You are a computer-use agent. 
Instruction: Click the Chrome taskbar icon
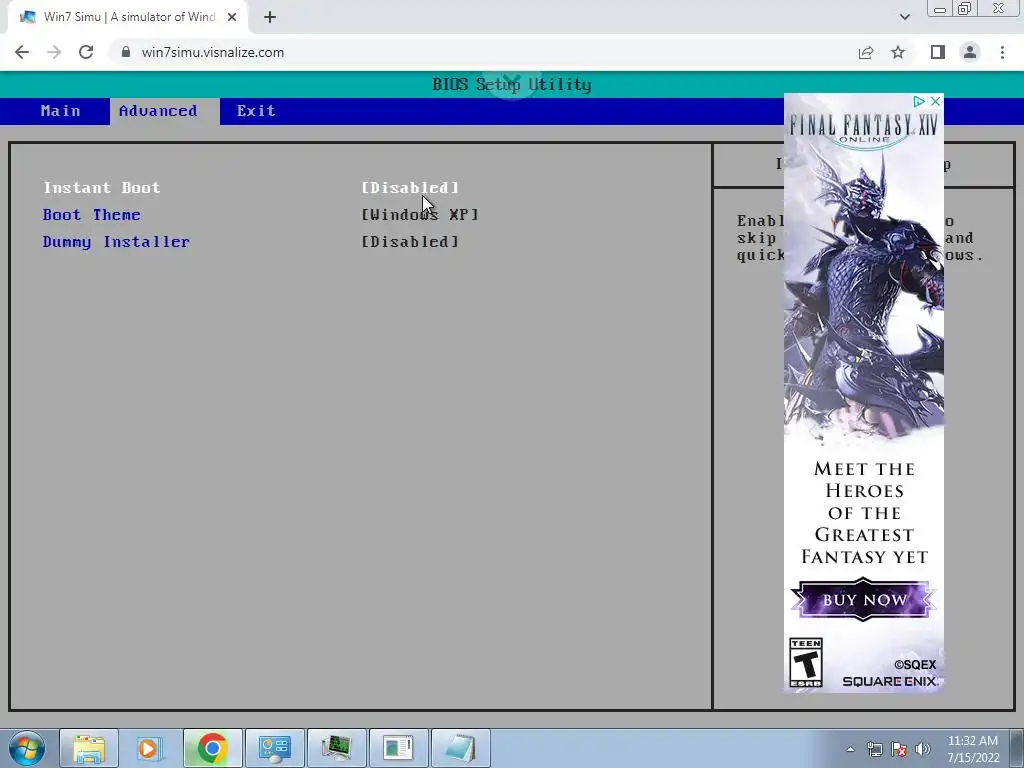coord(212,748)
